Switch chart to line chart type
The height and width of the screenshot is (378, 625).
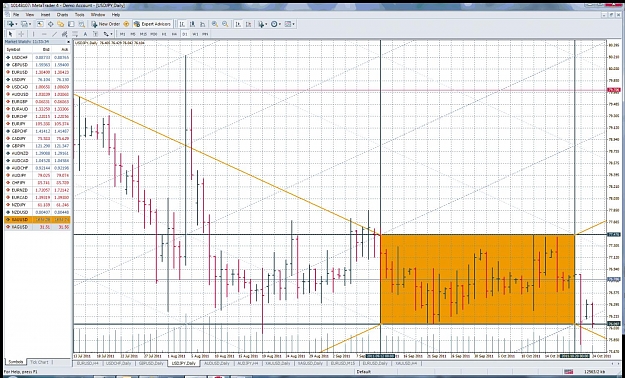pyautogui.click(x=202, y=24)
